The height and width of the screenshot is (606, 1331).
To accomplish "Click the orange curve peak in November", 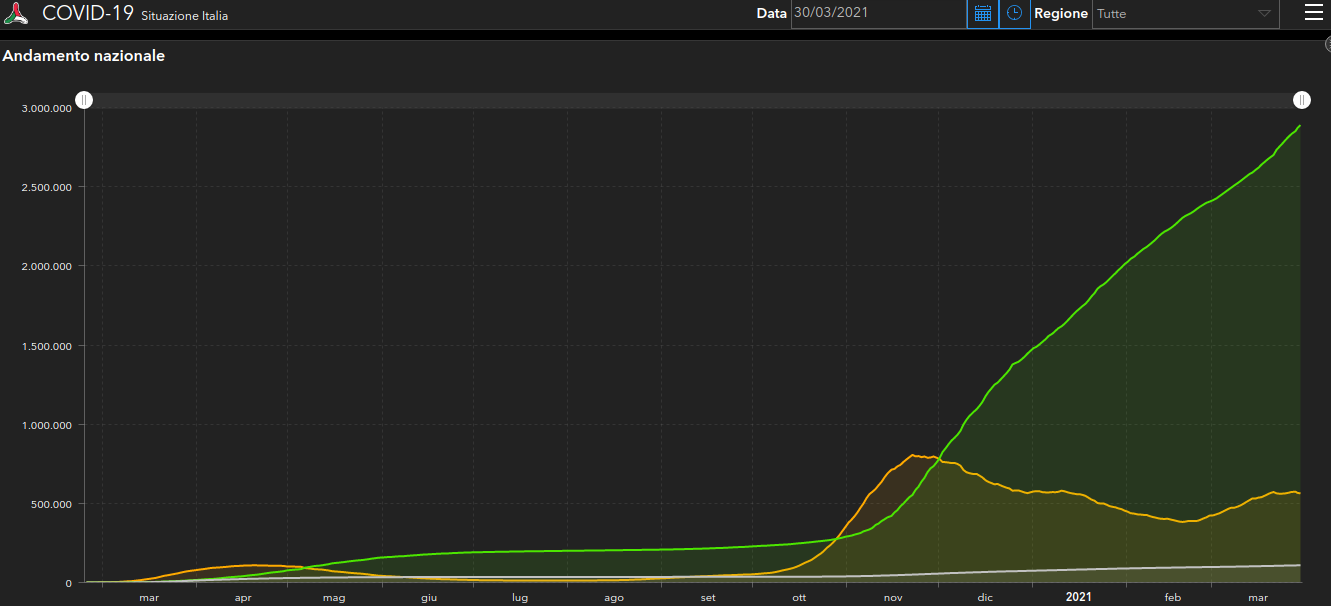I will [x=912, y=455].
